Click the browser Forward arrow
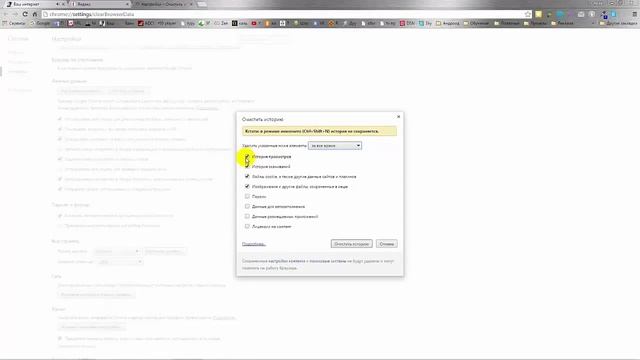The image size is (640, 360). coord(15,14)
